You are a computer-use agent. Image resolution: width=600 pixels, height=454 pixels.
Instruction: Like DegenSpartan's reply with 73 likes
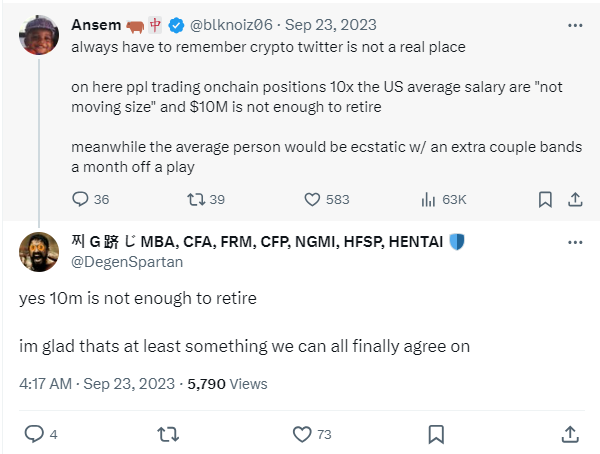coord(303,434)
